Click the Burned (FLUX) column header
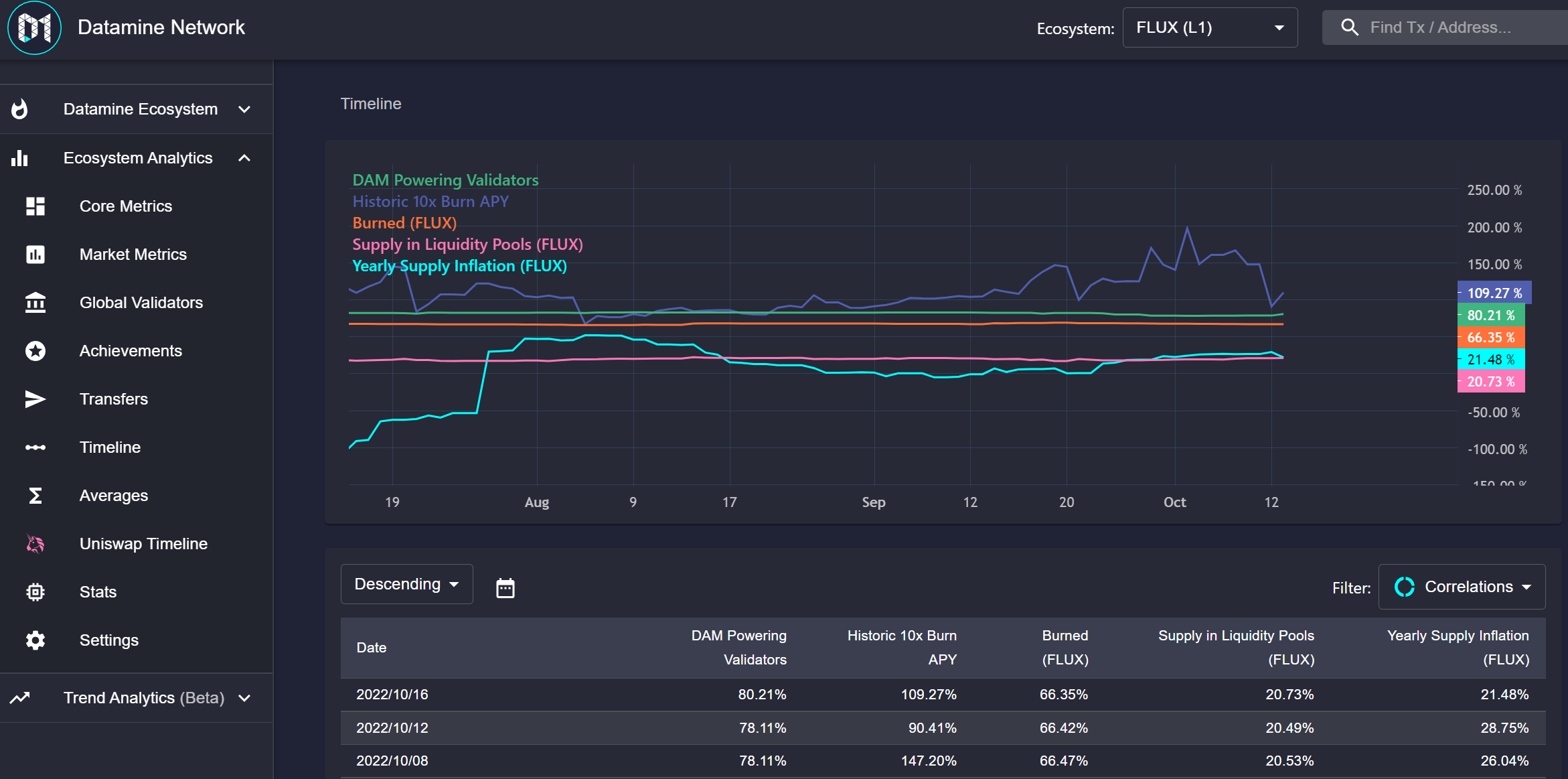 [1065, 648]
